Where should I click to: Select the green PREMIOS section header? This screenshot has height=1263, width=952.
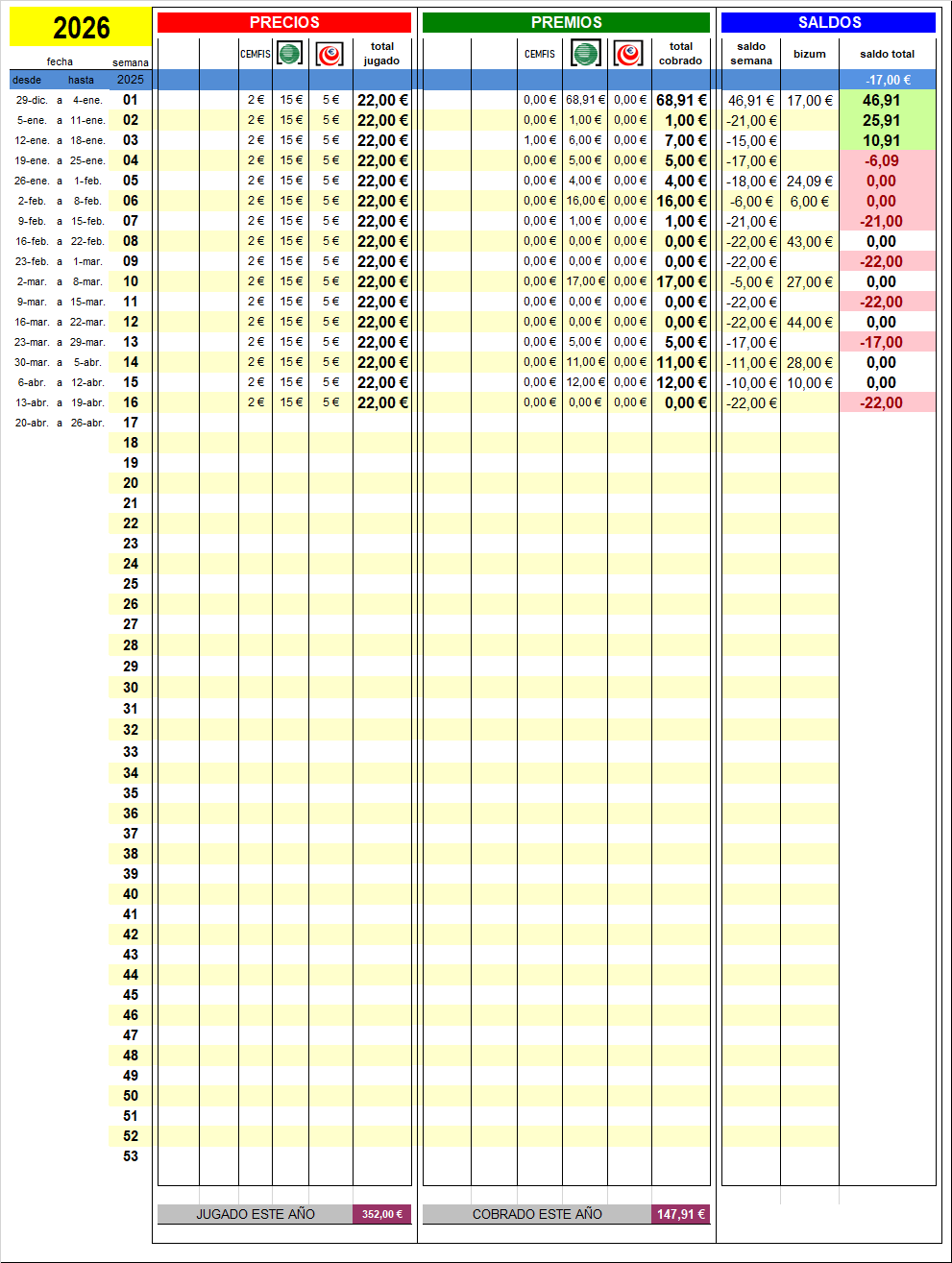tap(566, 22)
